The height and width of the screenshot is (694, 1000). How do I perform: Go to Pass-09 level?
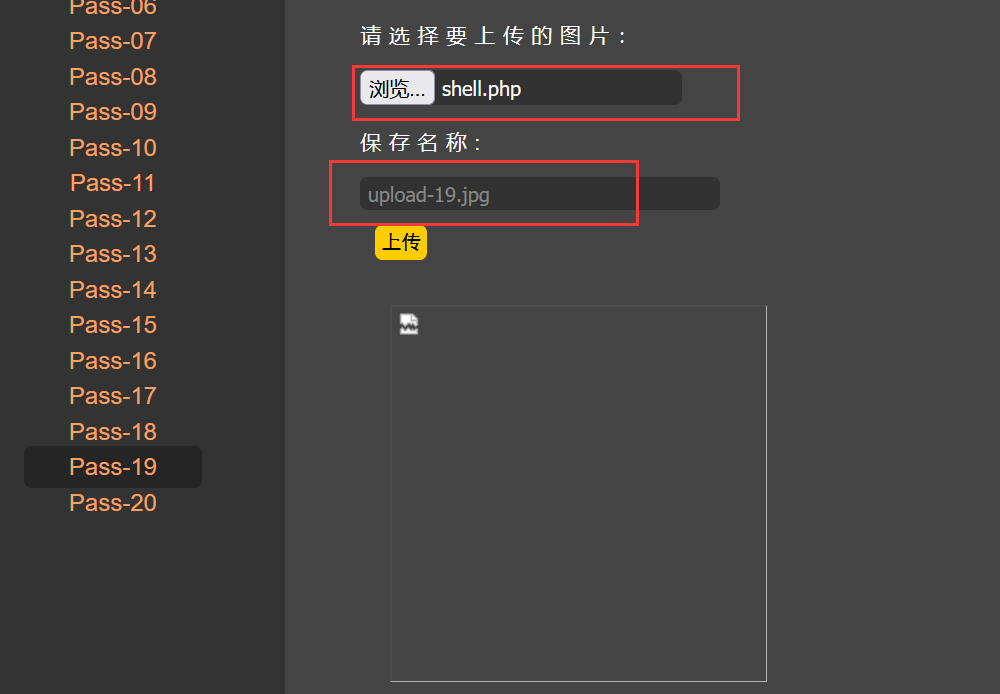tap(113, 112)
